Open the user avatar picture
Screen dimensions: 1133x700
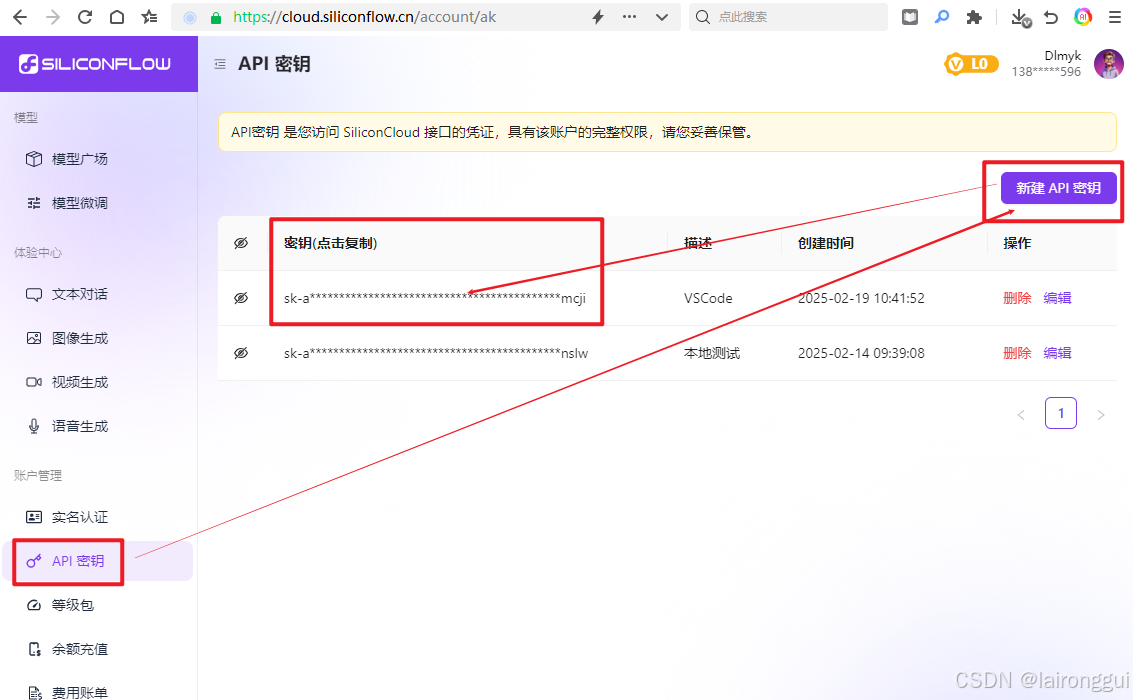[x=1108, y=64]
